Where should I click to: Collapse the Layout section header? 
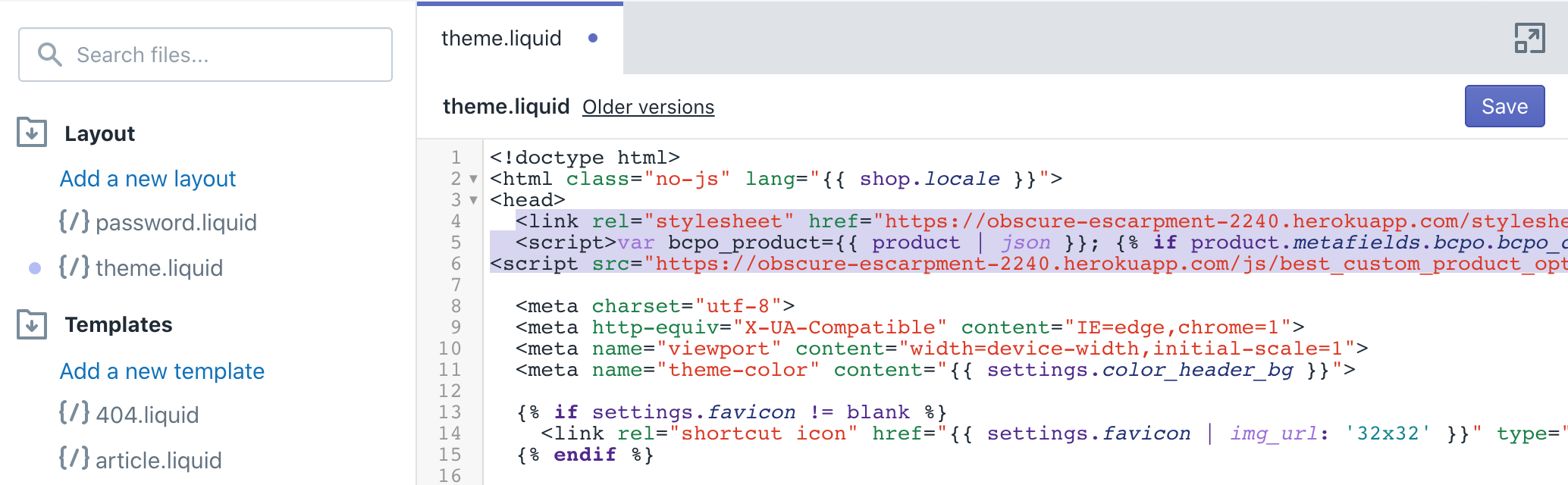(99, 134)
